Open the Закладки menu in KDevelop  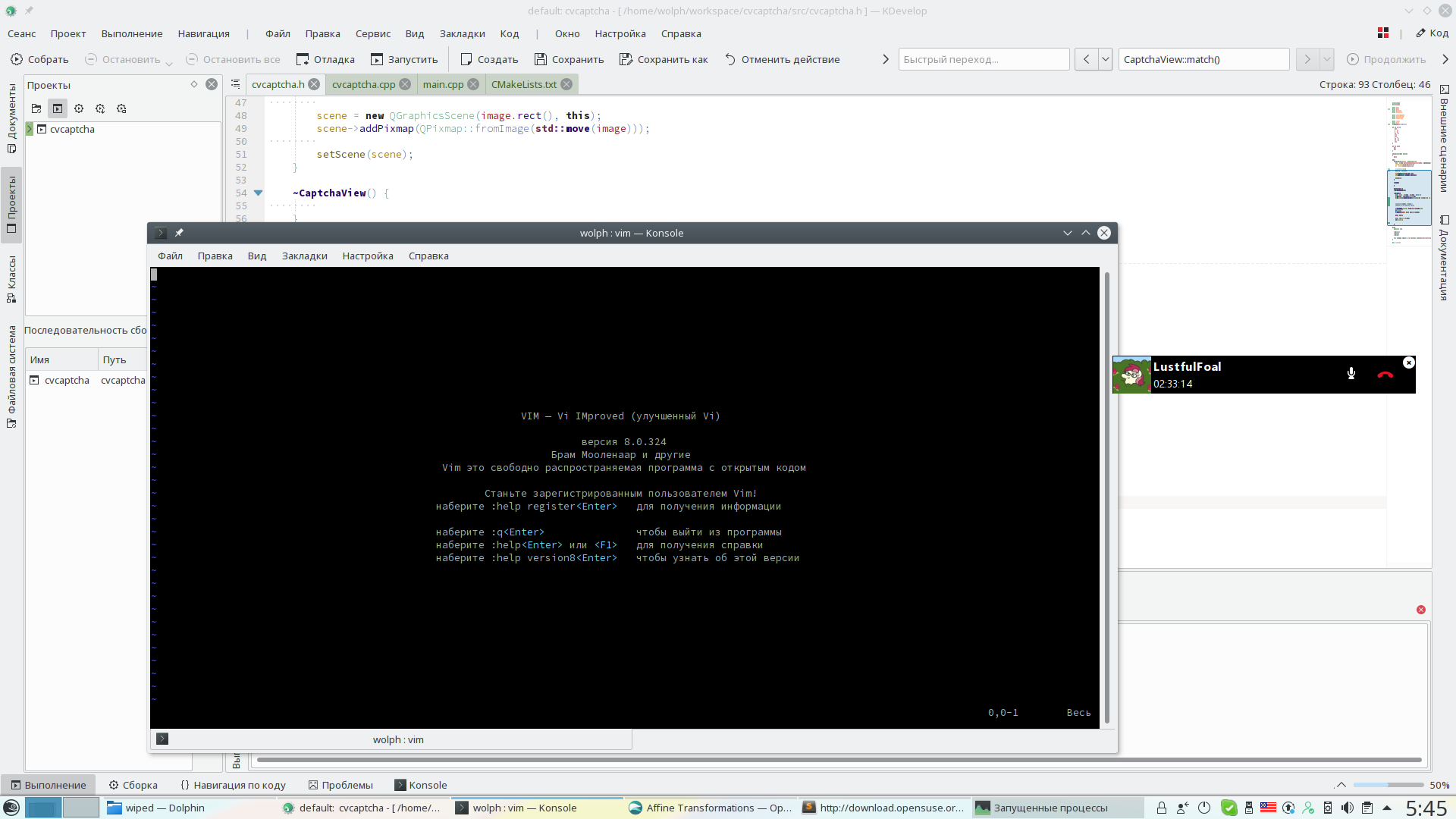[x=462, y=33]
